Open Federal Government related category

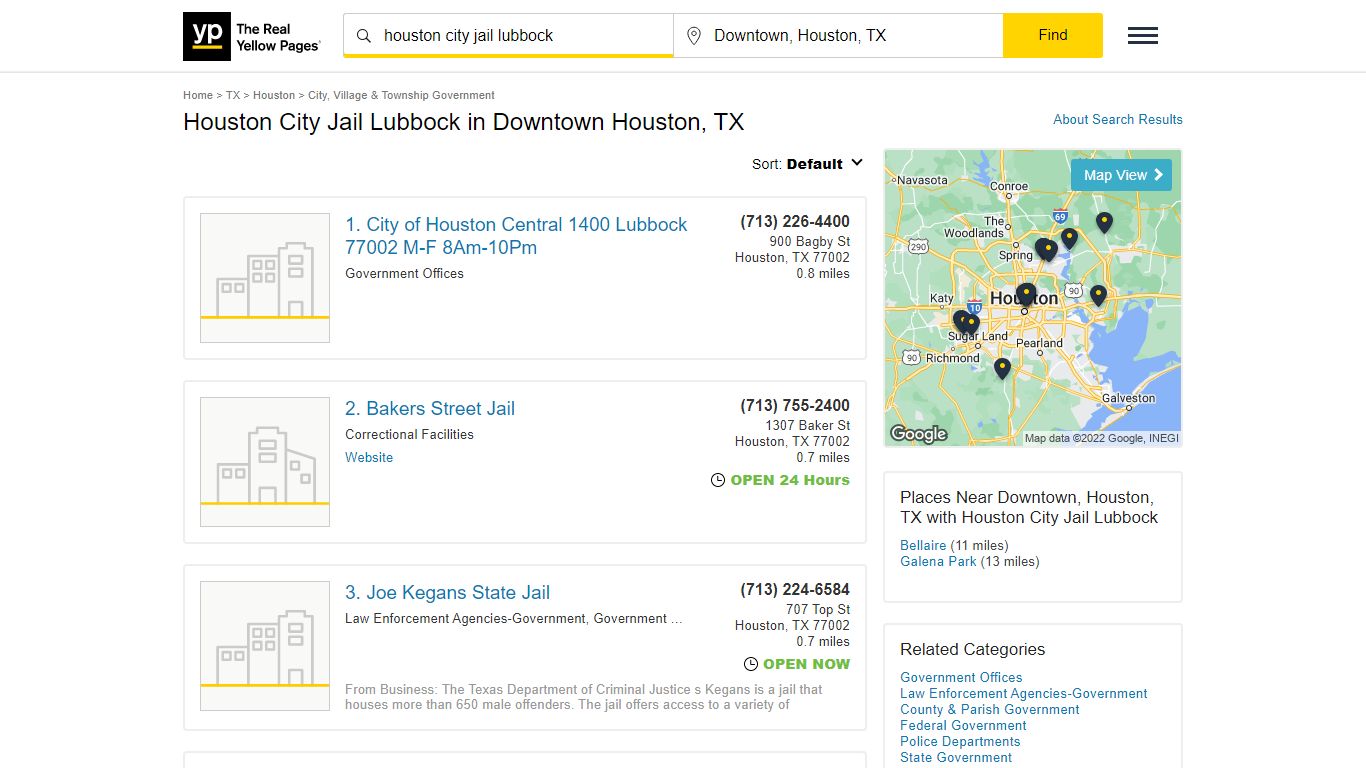[963, 725]
